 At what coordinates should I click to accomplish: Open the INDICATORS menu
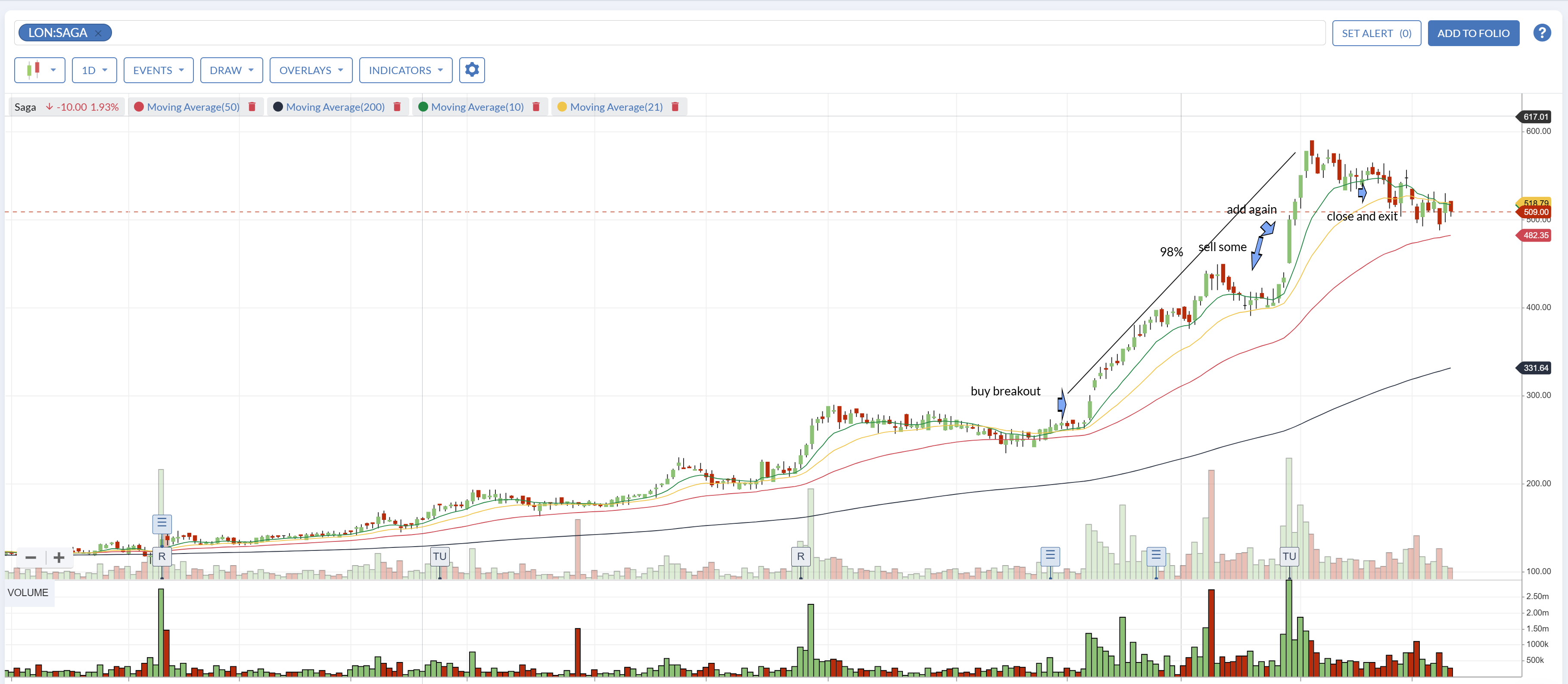[x=405, y=70]
